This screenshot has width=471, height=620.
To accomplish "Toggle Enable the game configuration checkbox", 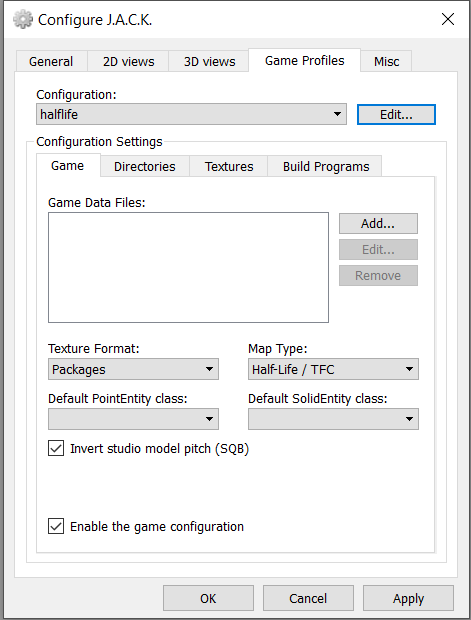I will [x=56, y=527].
